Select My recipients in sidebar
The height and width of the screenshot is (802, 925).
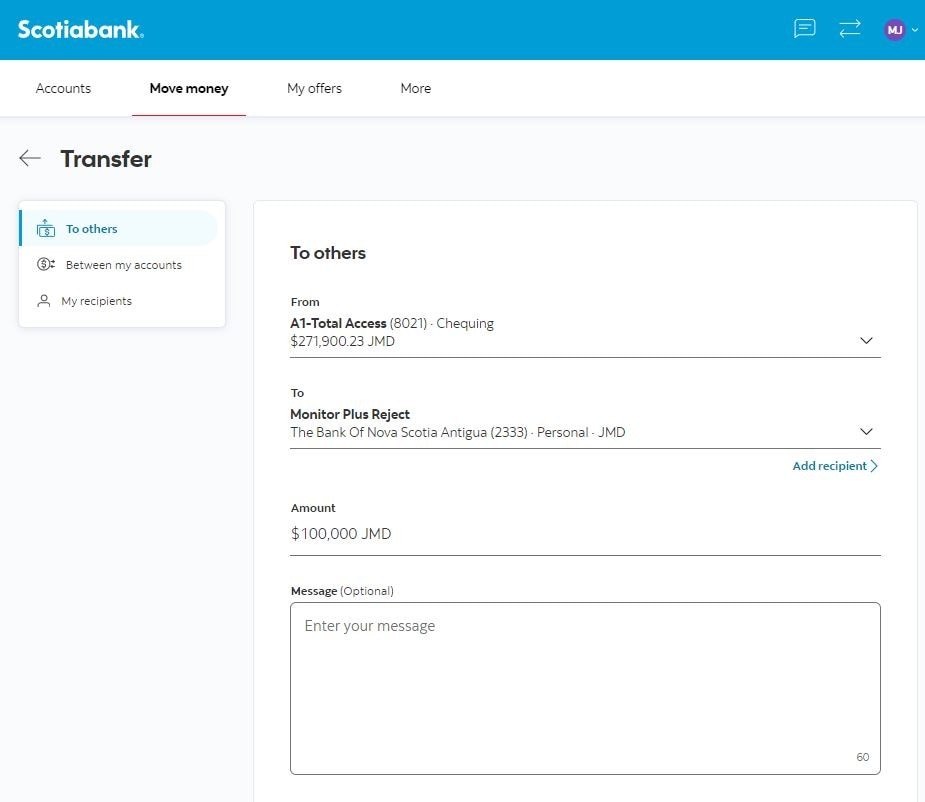96,301
